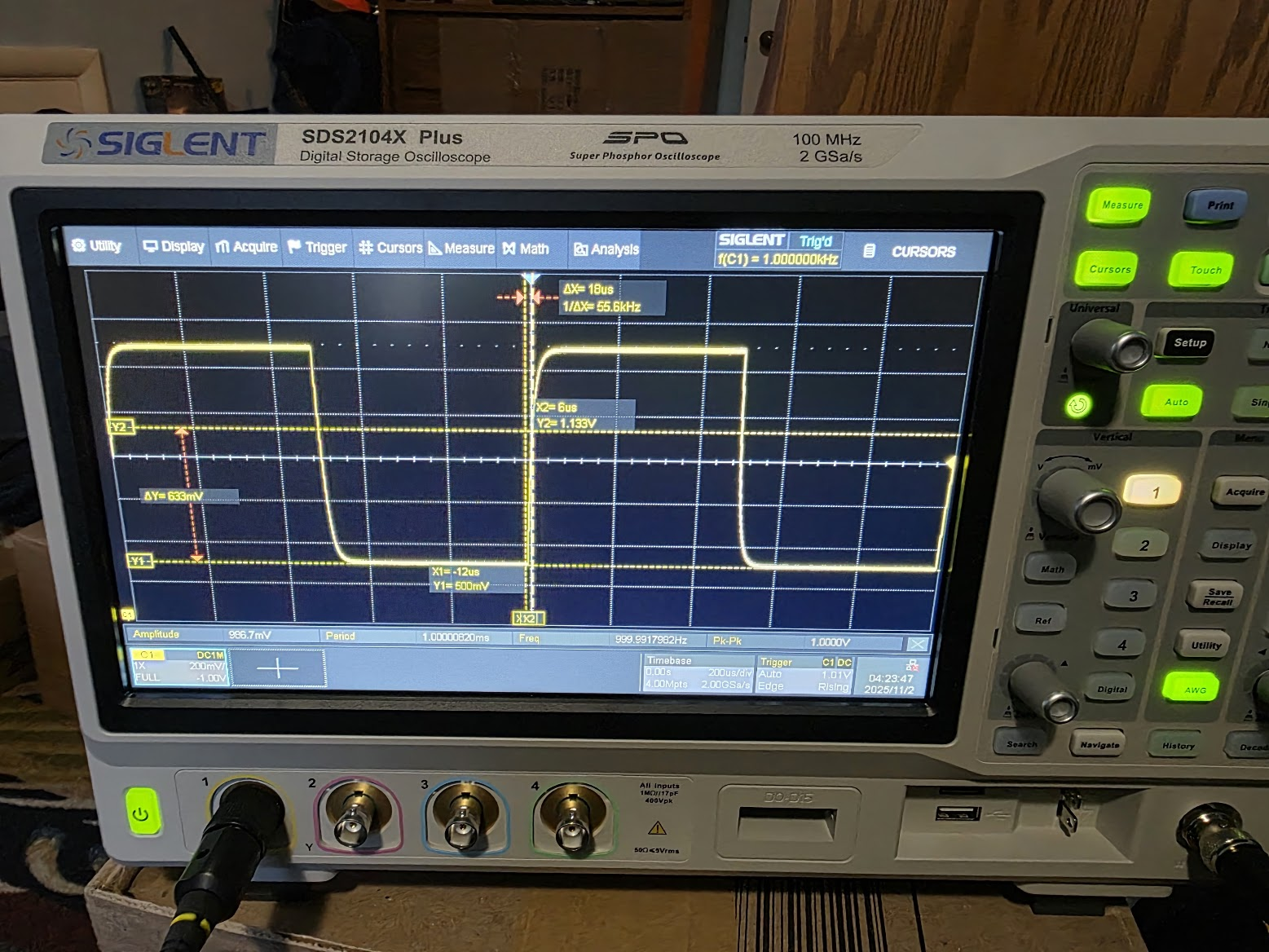Tap the network status icon above the clock

911,665
